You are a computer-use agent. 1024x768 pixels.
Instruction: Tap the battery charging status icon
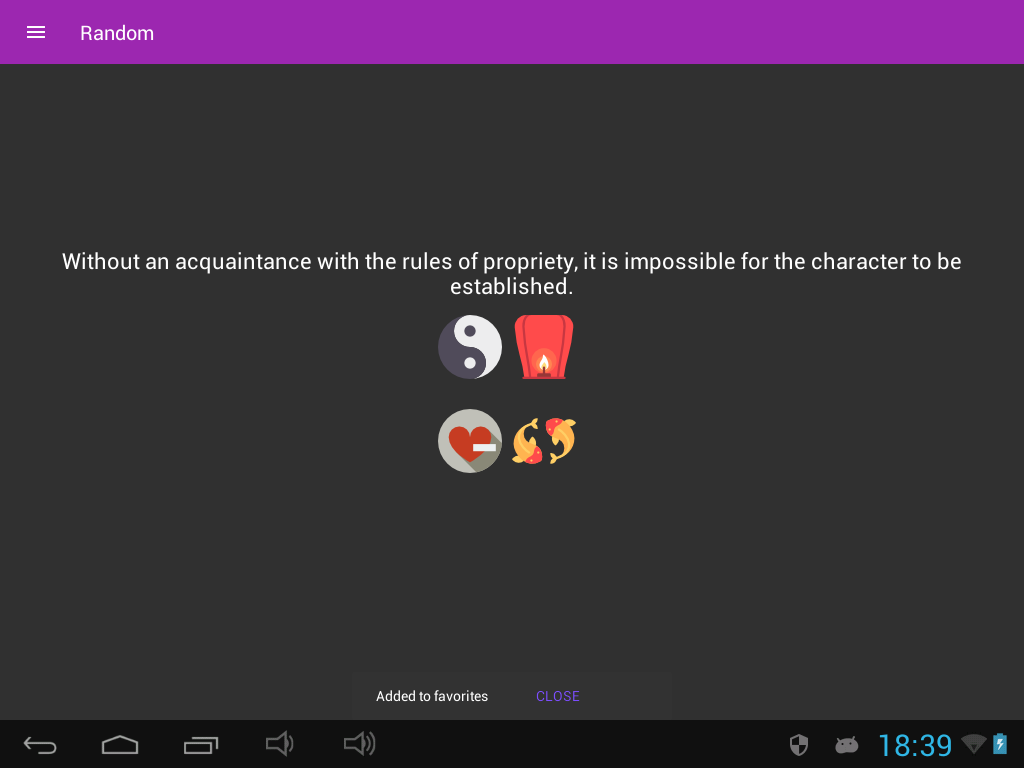1000,744
